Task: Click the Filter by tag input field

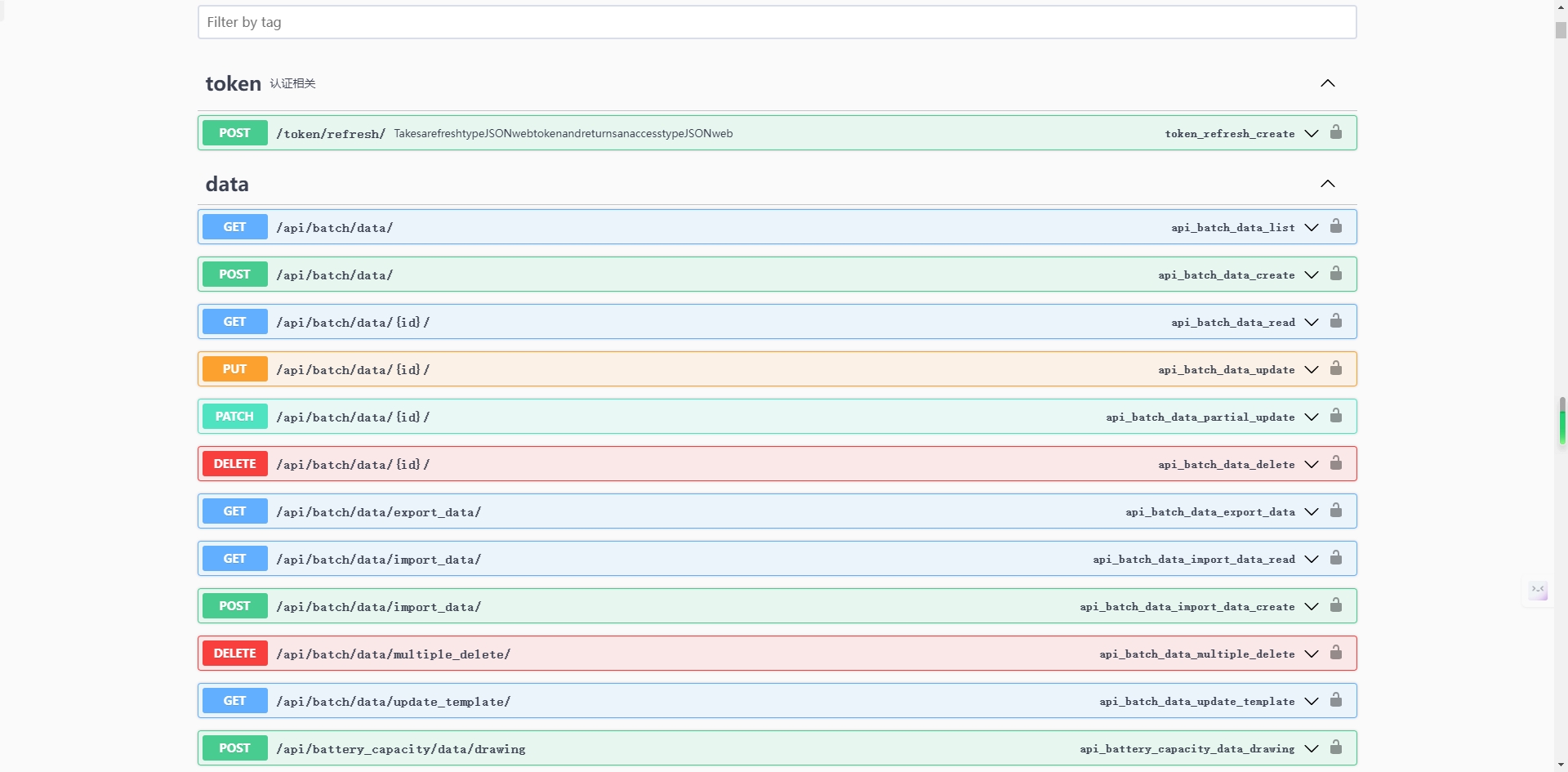Action: point(777,22)
